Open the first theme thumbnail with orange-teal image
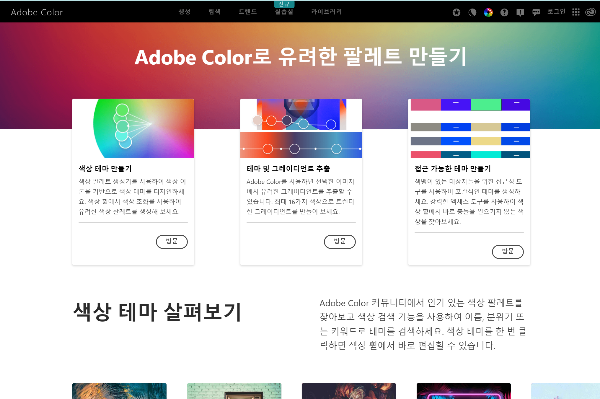The image size is (600, 399). [119, 391]
